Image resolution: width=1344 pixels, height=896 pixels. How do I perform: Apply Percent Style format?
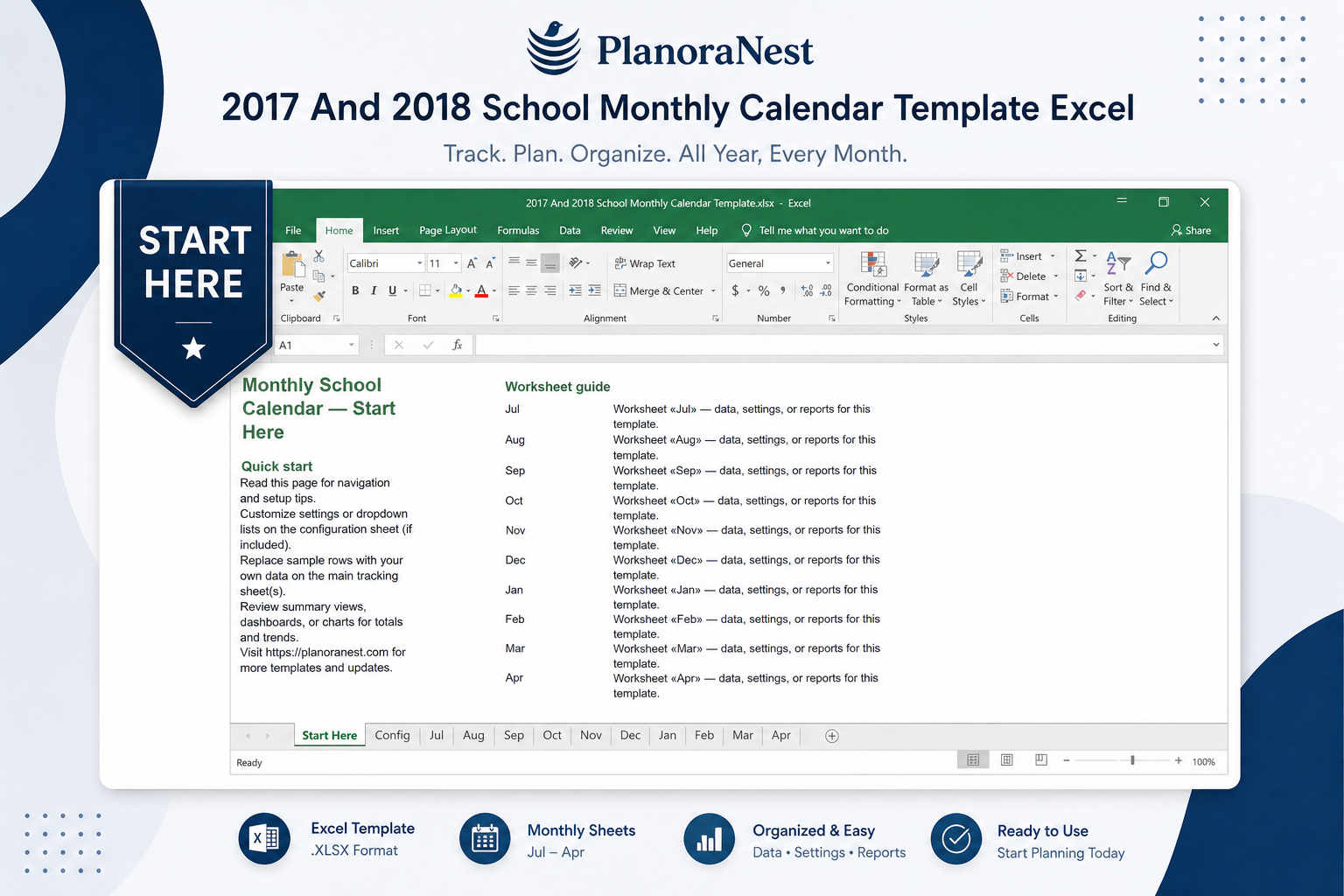click(764, 290)
